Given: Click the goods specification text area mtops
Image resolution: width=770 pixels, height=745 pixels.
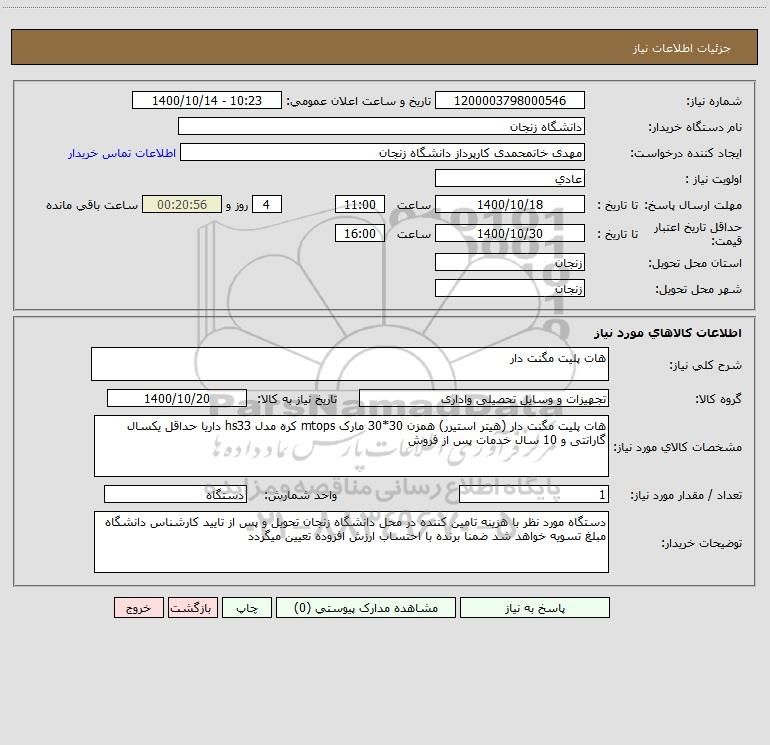Looking at the screenshot, I should (351, 446).
